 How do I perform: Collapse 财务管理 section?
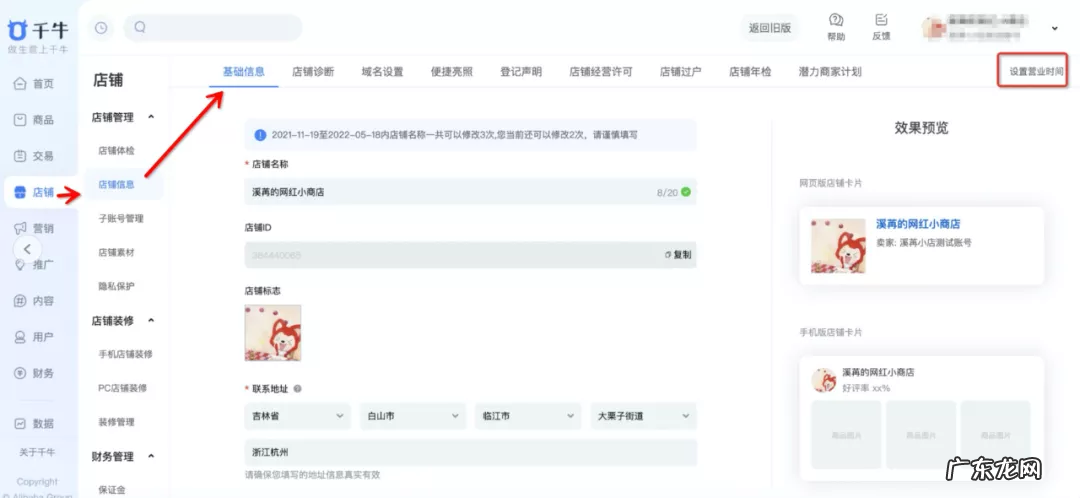(152, 456)
